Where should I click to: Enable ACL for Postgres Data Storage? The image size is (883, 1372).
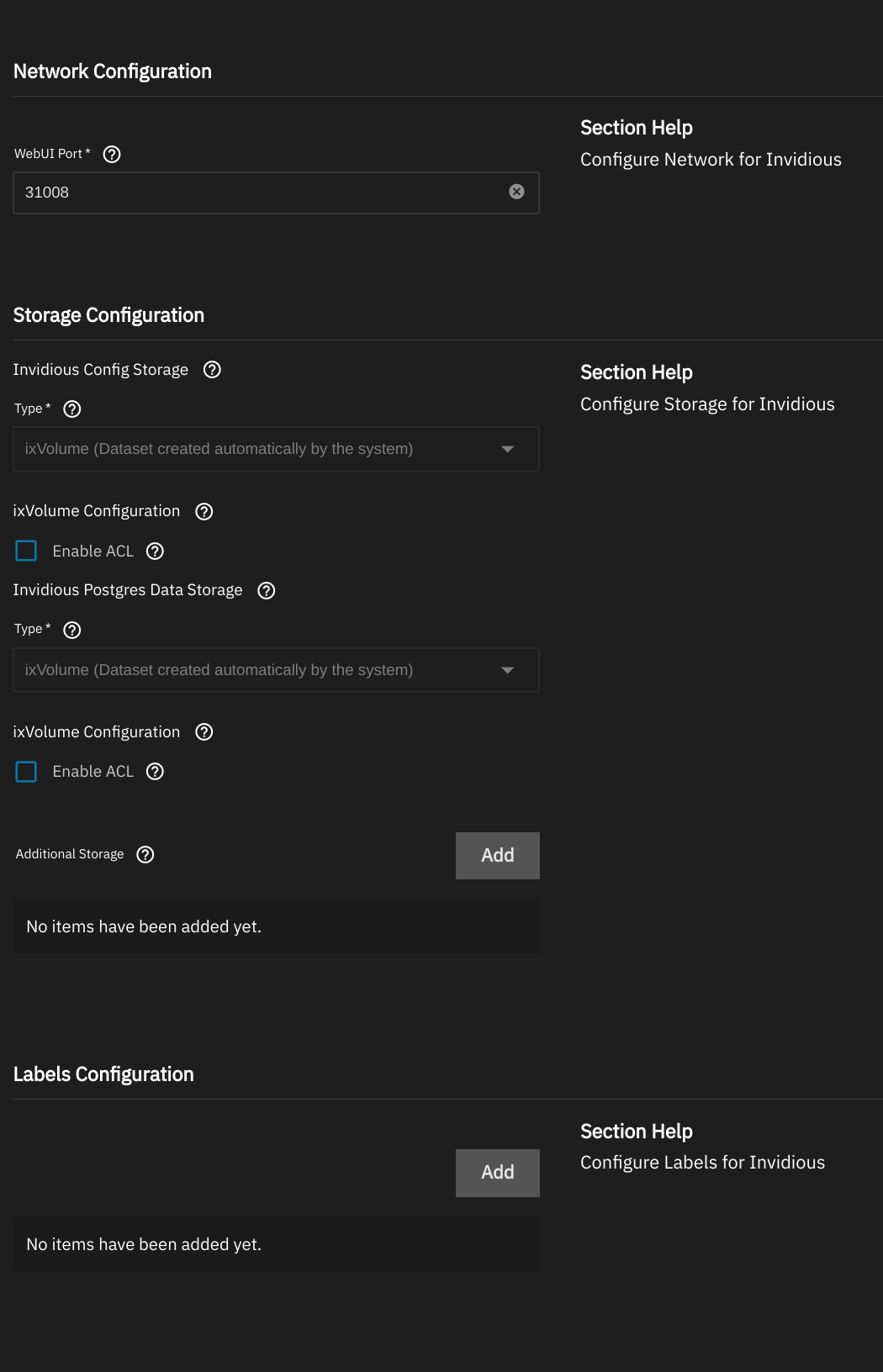coord(27,772)
